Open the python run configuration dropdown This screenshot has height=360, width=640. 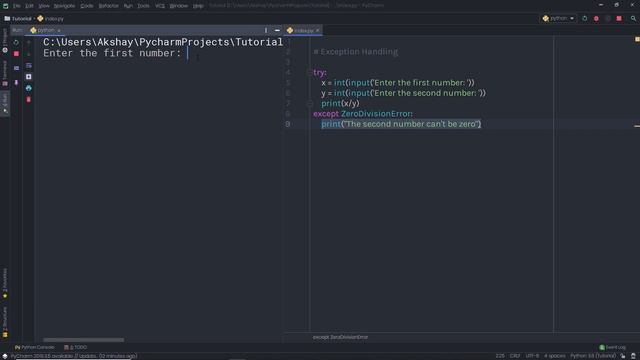(x=558, y=18)
